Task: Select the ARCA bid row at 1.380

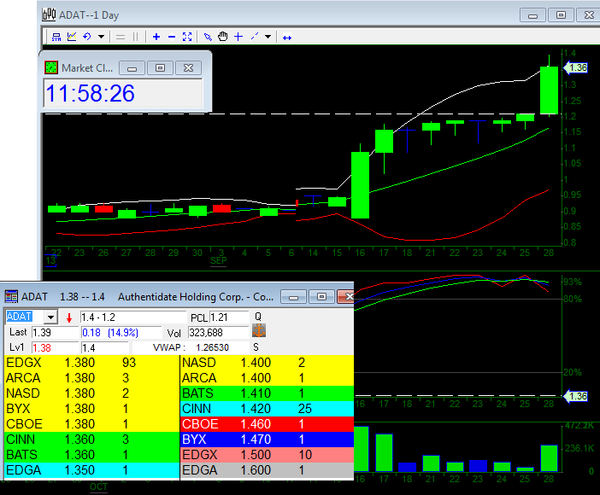Action: coord(91,378)
